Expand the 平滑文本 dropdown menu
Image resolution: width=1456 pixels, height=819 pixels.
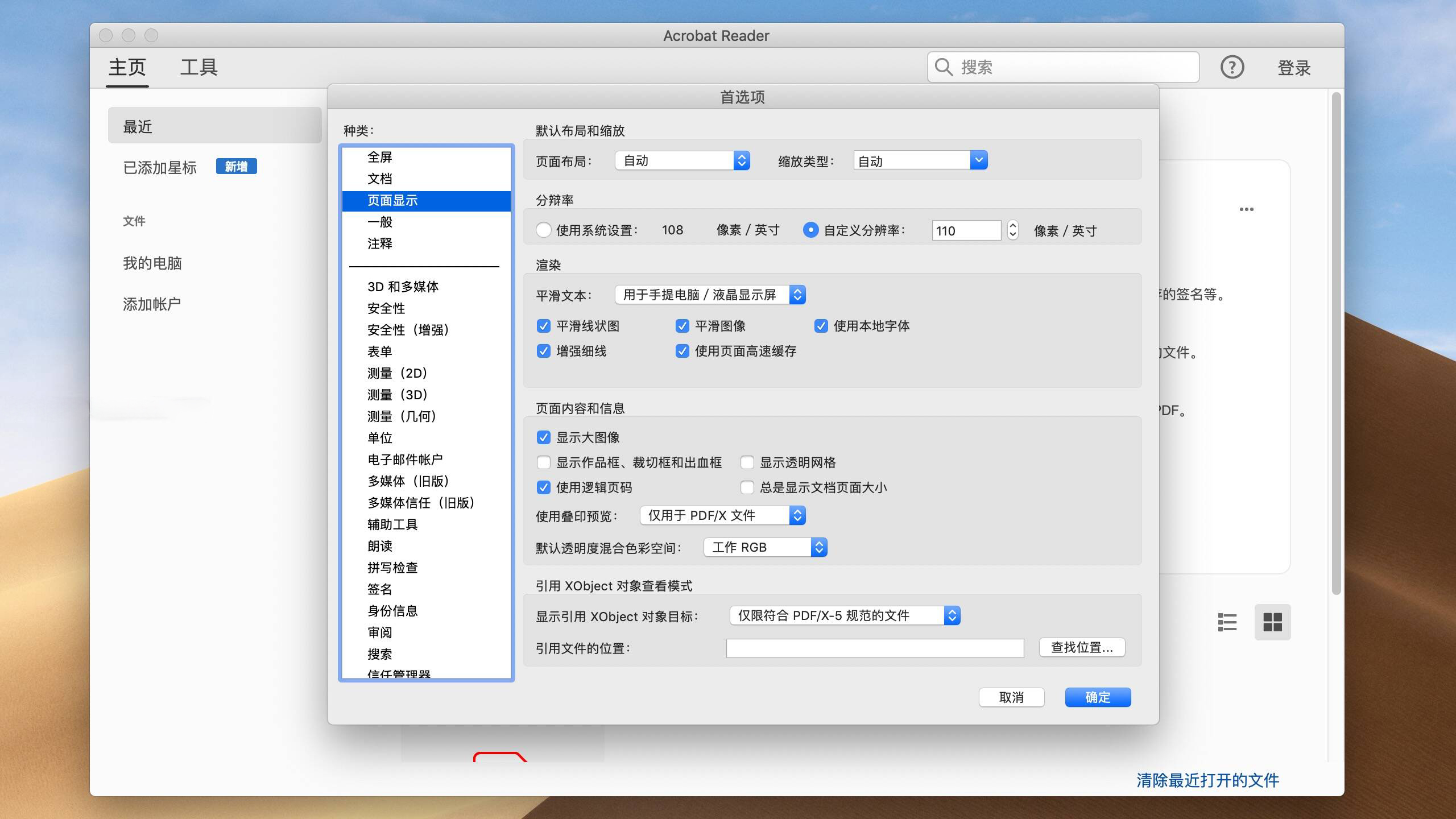pyautogui.click(x=710, y=295)
